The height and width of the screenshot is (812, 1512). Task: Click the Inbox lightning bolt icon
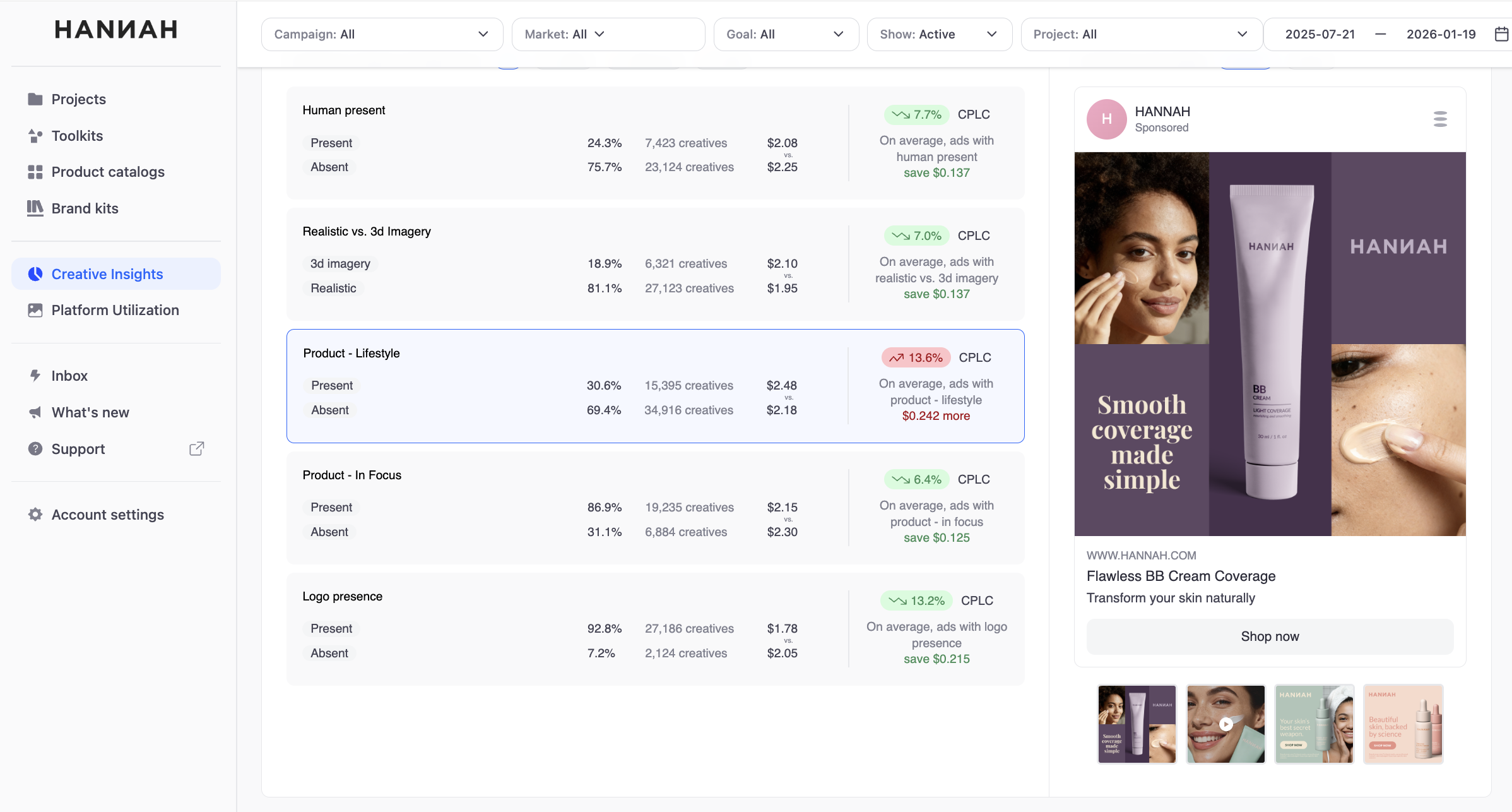(x=35, y=376)
